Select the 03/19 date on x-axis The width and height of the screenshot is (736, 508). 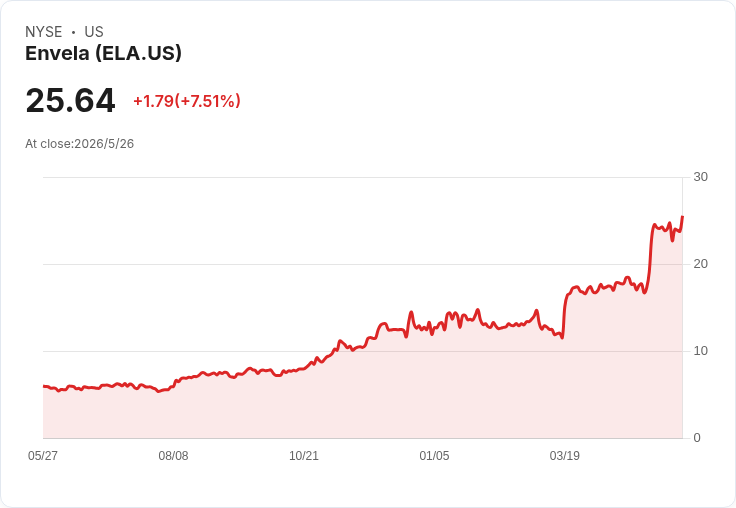coord(565,456)
